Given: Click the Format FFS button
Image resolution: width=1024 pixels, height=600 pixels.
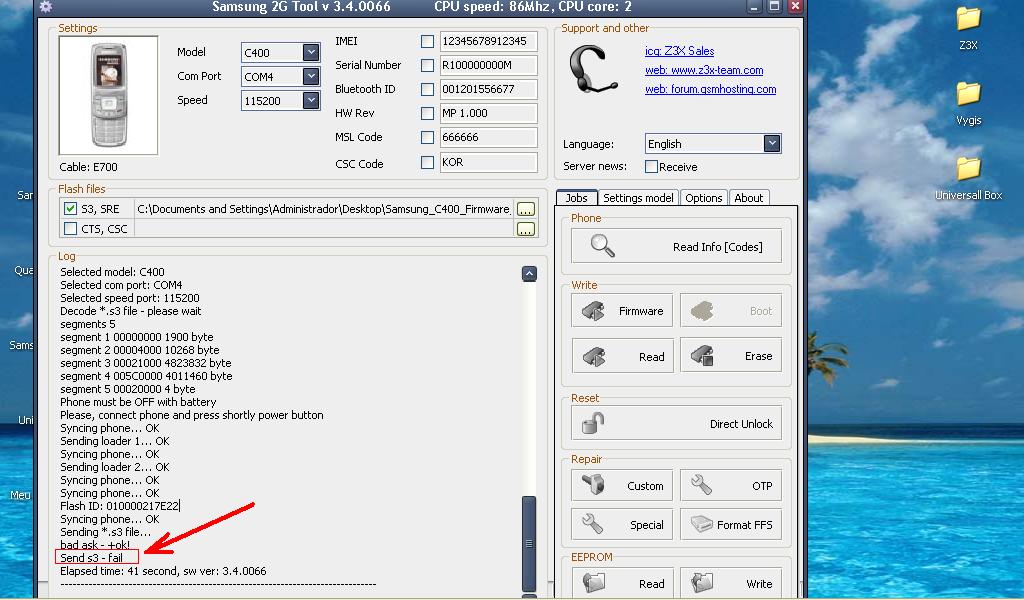Looking at the screenshot, I should pos(731,524).
